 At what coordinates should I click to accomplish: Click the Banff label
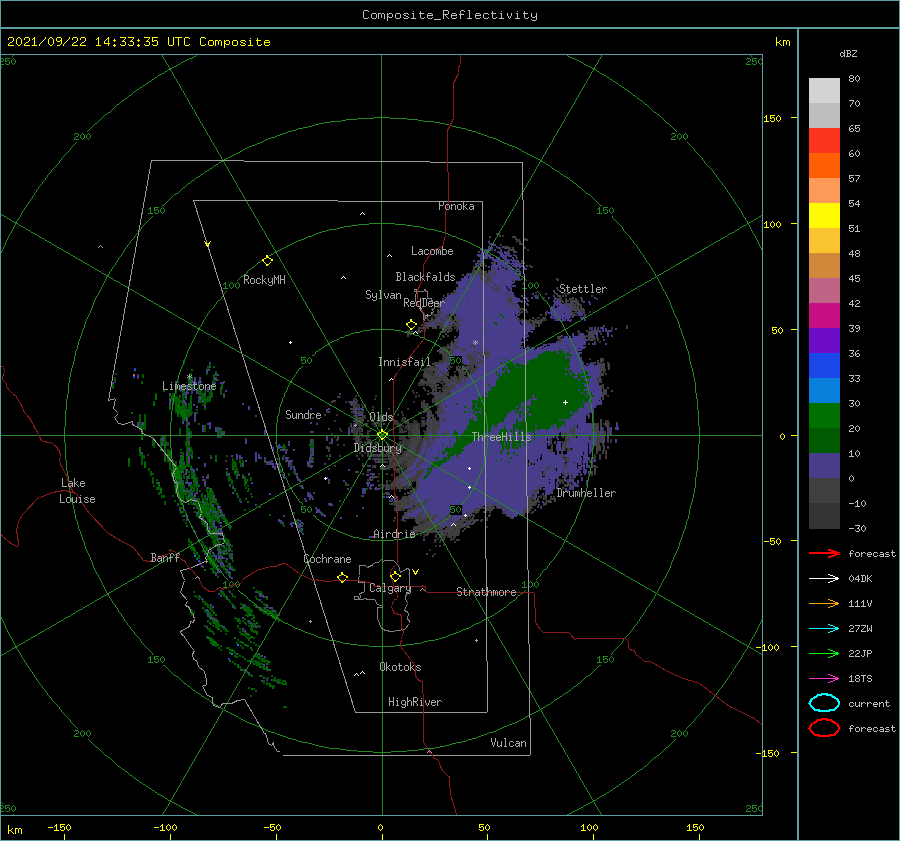pos(165,557)
